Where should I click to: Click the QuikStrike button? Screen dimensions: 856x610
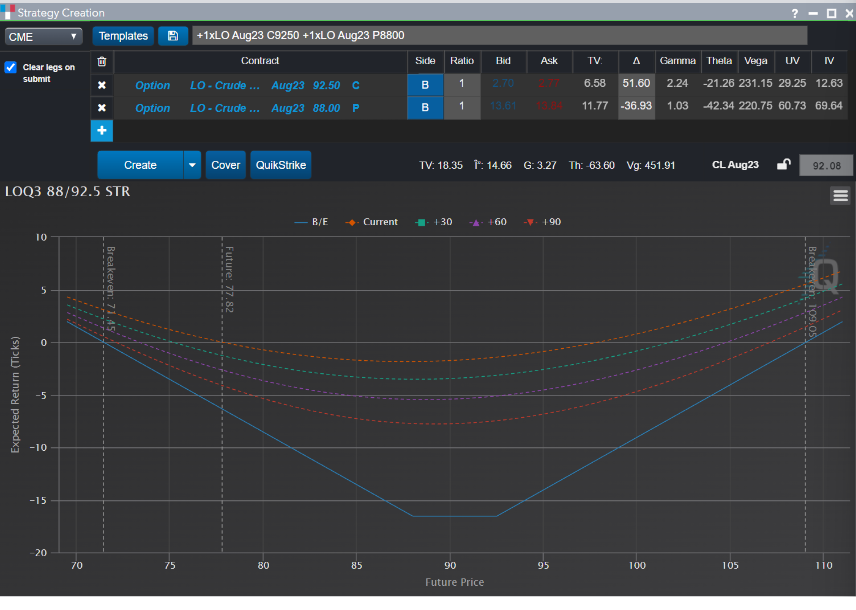(280, 165)
